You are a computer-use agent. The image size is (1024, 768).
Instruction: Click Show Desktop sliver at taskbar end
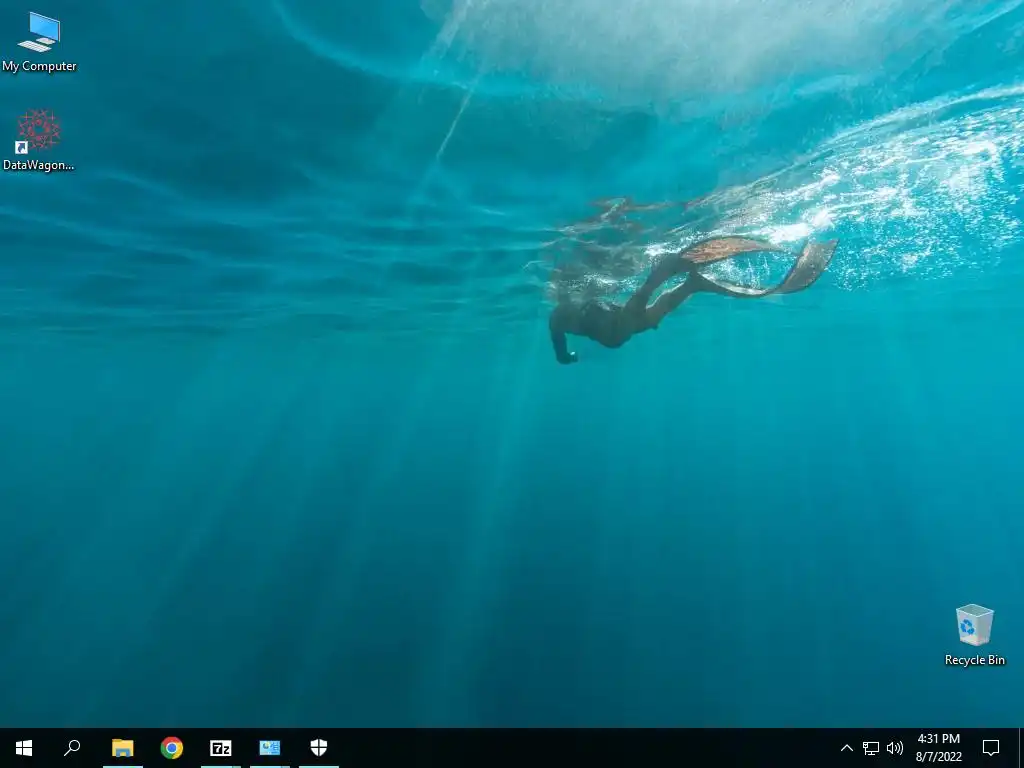click(1021, 748)
